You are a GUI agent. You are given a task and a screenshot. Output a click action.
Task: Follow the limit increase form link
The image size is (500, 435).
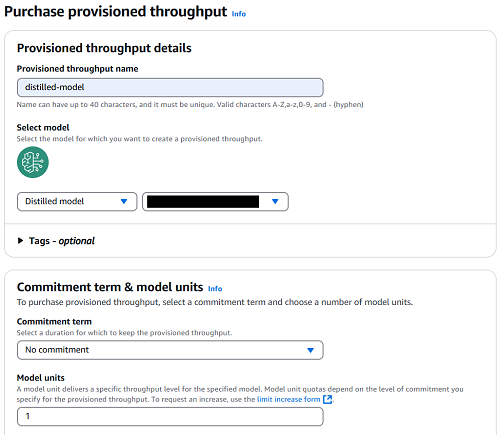click(289, 399)
